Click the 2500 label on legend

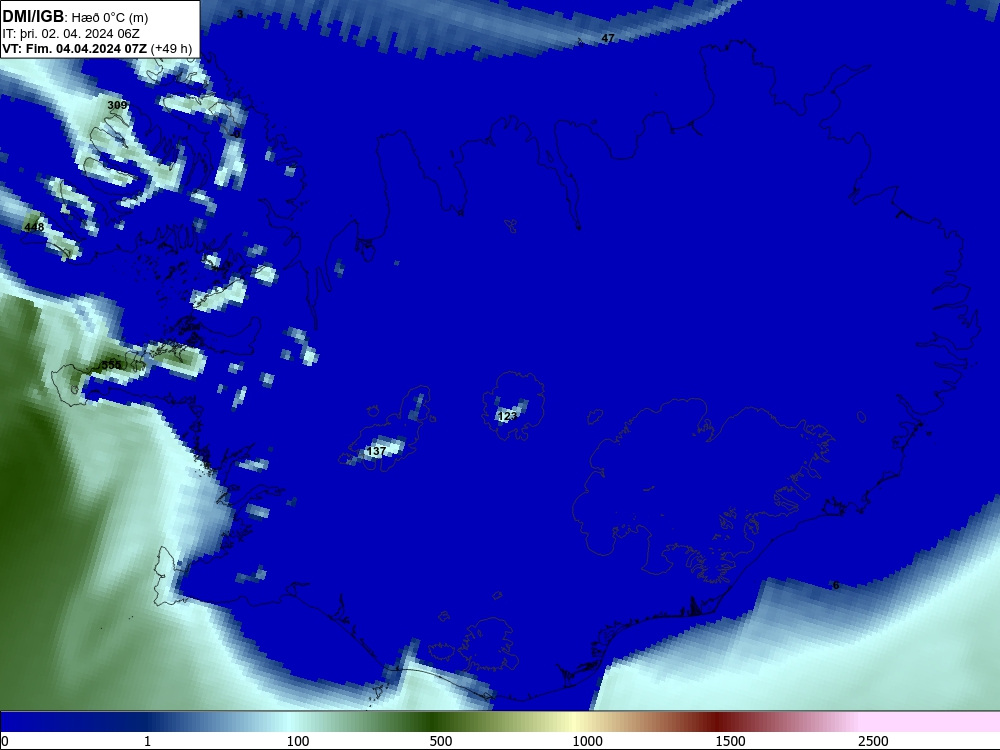[873, 741]
